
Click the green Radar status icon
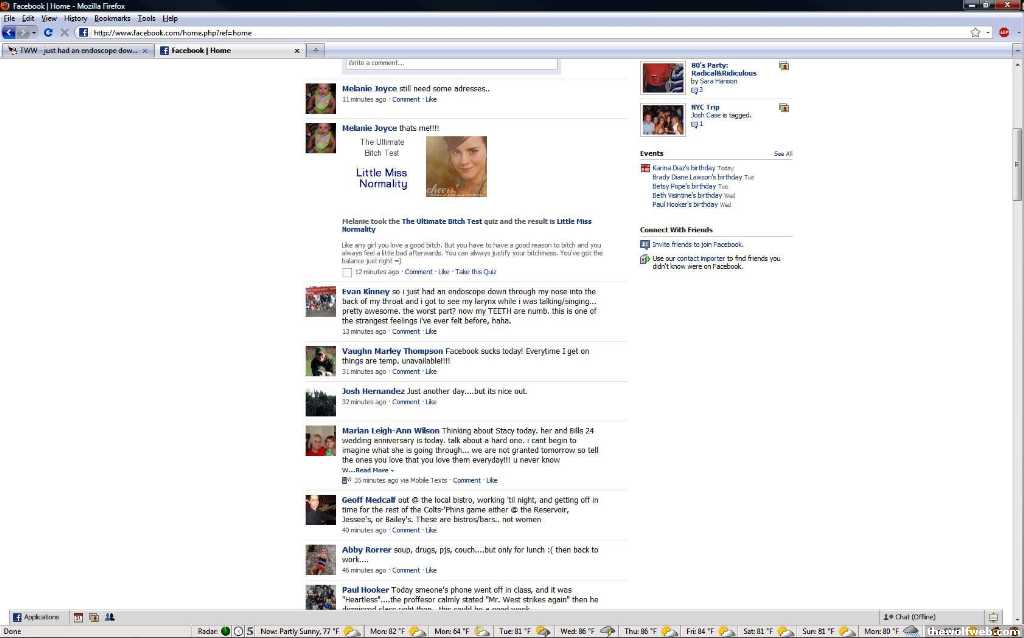[225, 631]
